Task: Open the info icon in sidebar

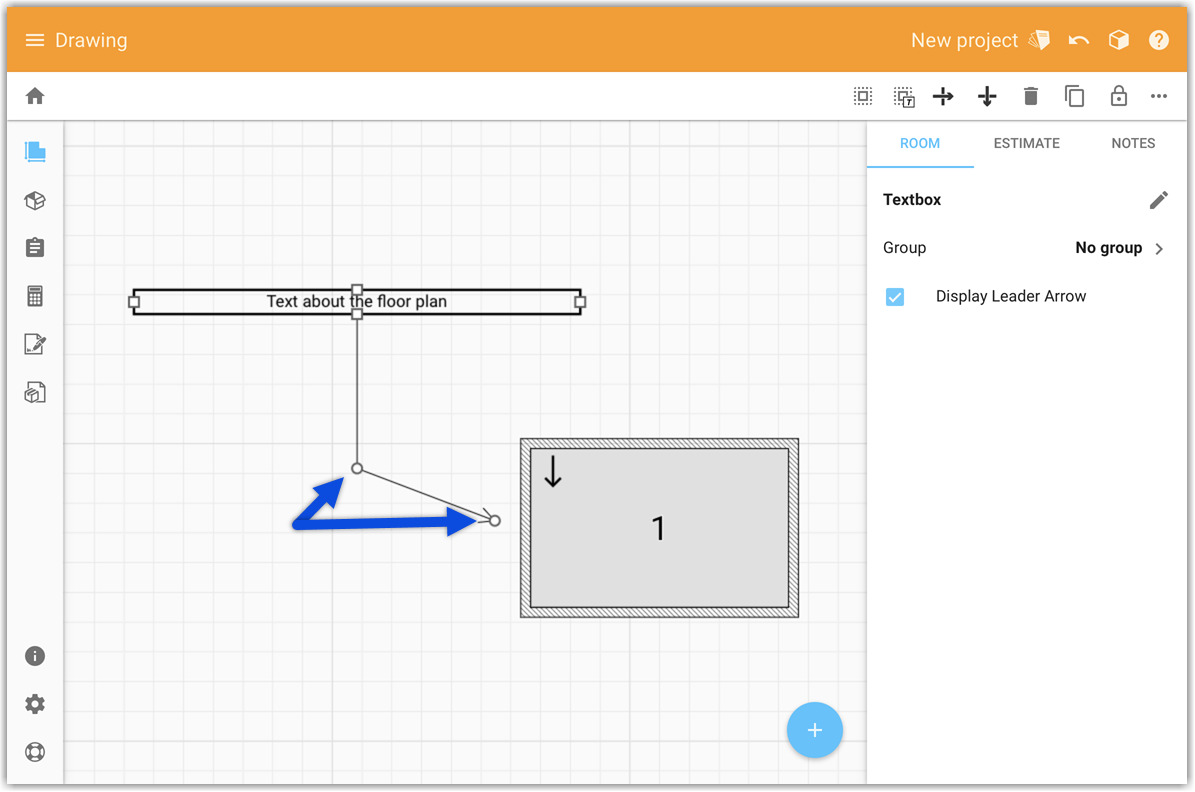Action: click(x=35, y=656)
